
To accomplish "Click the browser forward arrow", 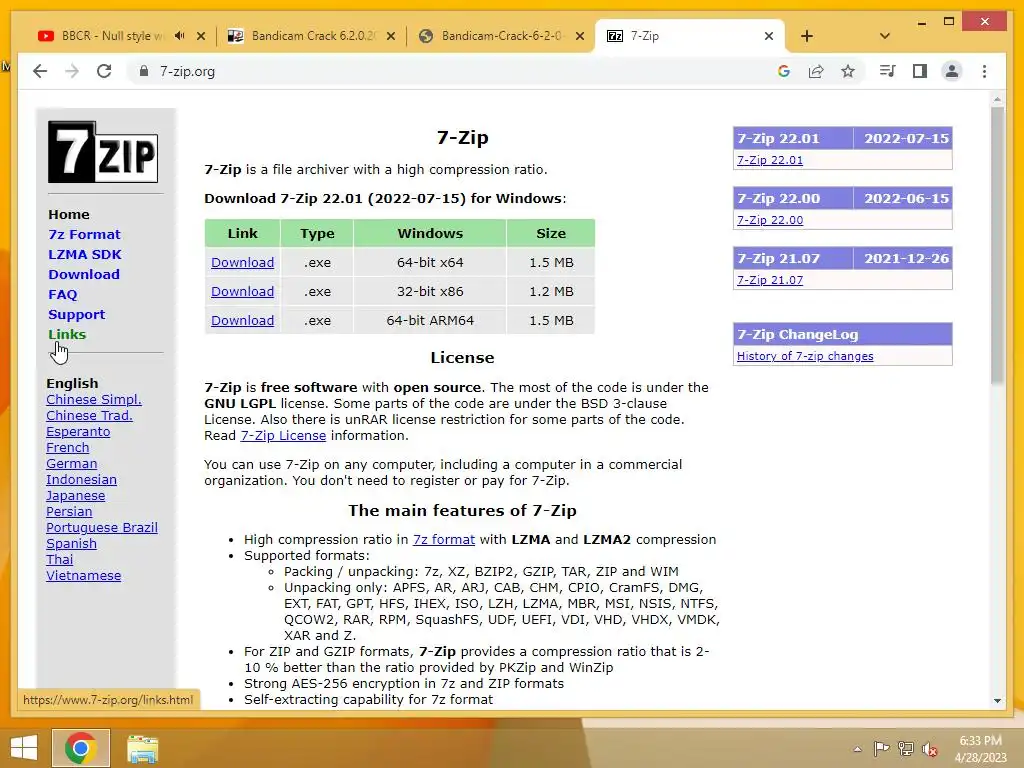I will click(x=72, y=71).
